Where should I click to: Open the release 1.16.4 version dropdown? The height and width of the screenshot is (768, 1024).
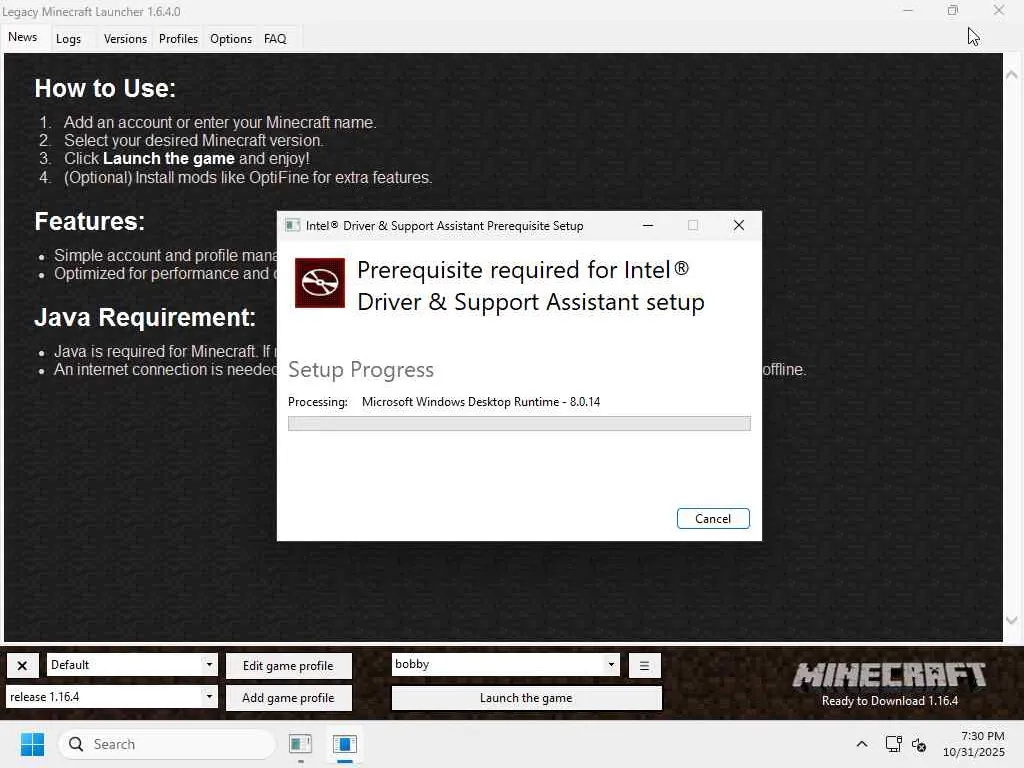tap(209, 697)
